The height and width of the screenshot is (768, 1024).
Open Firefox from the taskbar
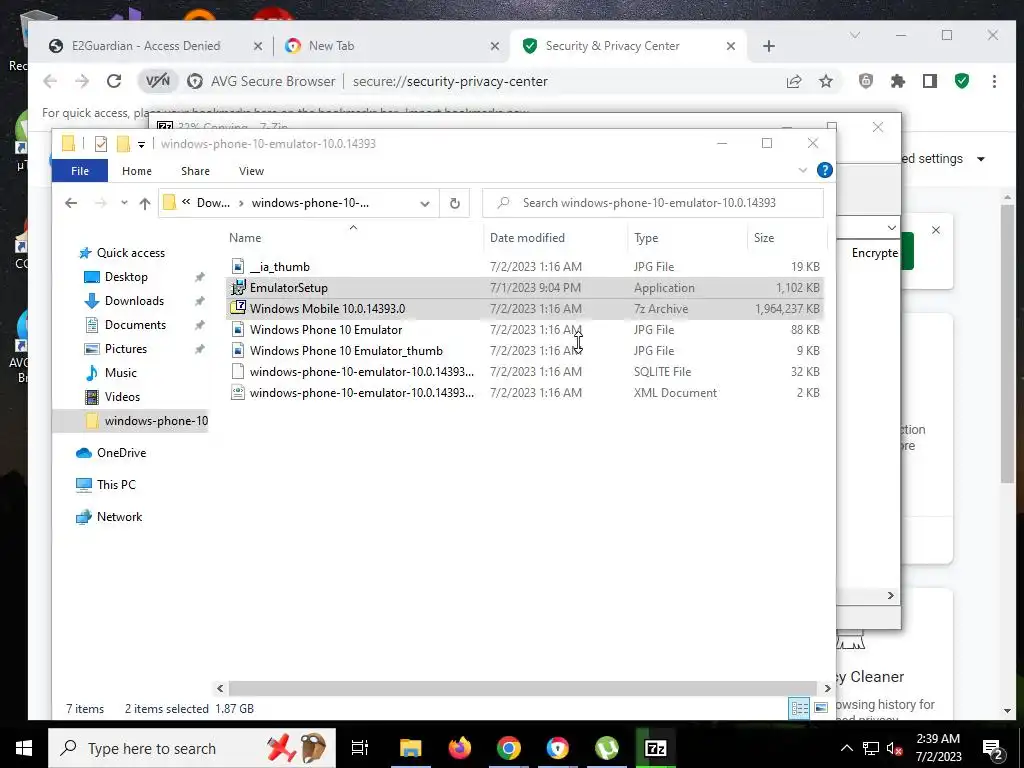(460, 748)
